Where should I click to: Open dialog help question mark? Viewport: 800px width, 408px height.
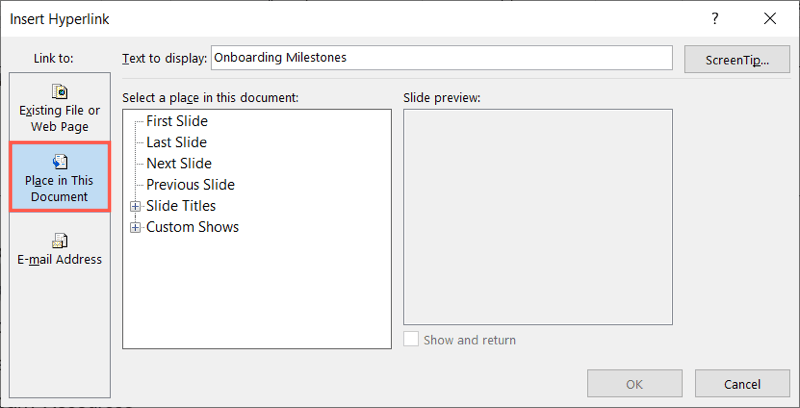pyautogui.click(x=715, y=19)
